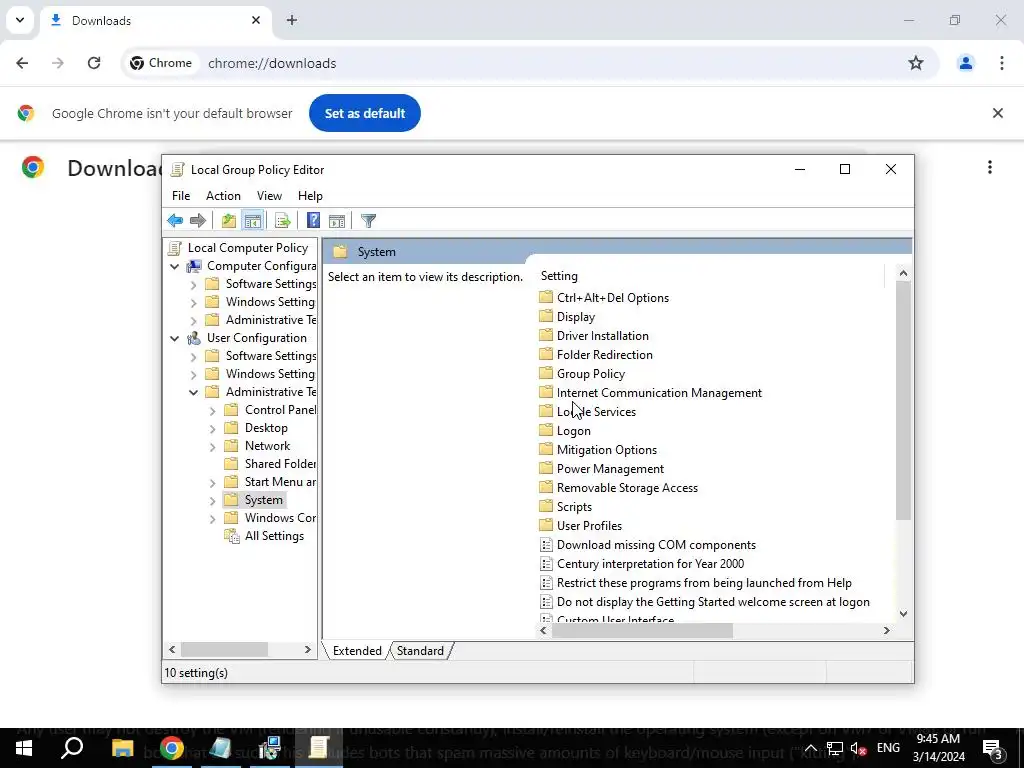The height and width of the screenshot is (768, 1024).
Task: Open a new Chrome tab
Action: tap(292, 20)
